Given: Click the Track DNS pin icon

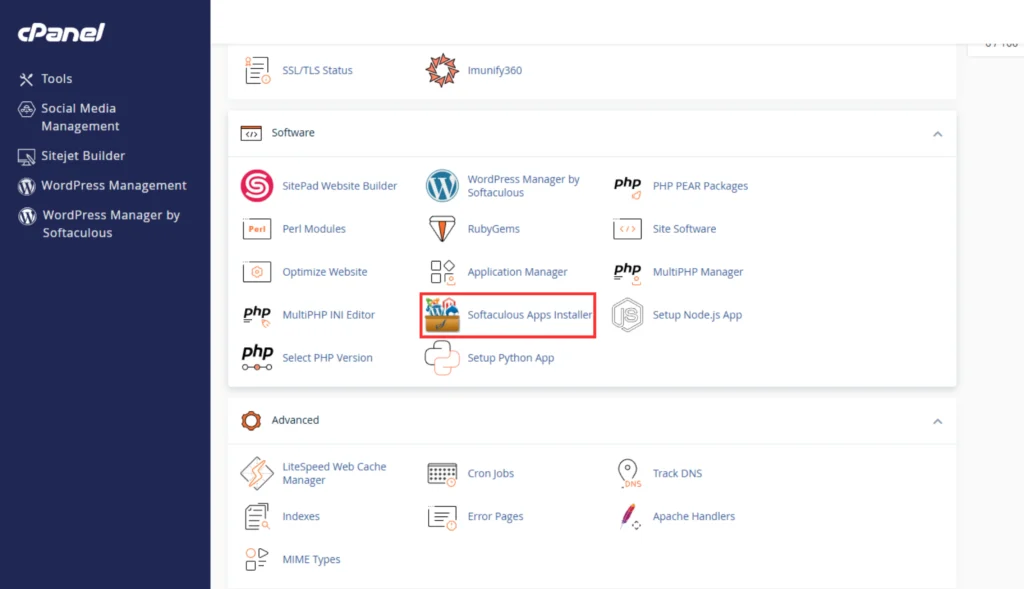Looking at the screenshot, I should coord(628,473).
